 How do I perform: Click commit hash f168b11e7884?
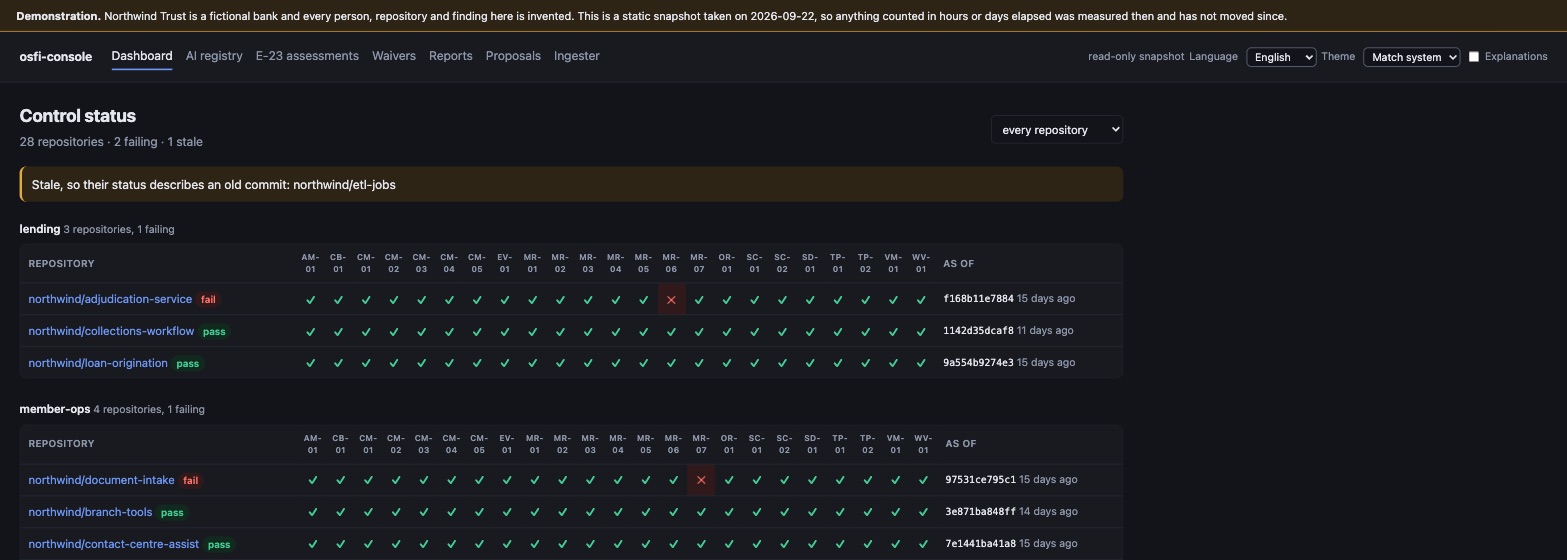978,299
